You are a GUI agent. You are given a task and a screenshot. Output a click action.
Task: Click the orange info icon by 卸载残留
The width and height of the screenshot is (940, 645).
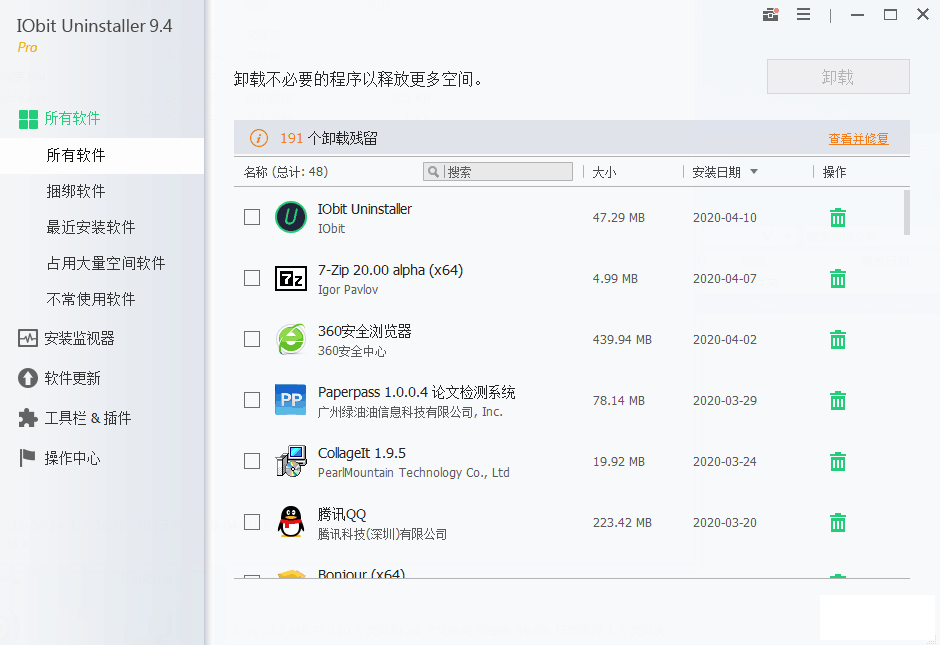(x=259, y=138)
